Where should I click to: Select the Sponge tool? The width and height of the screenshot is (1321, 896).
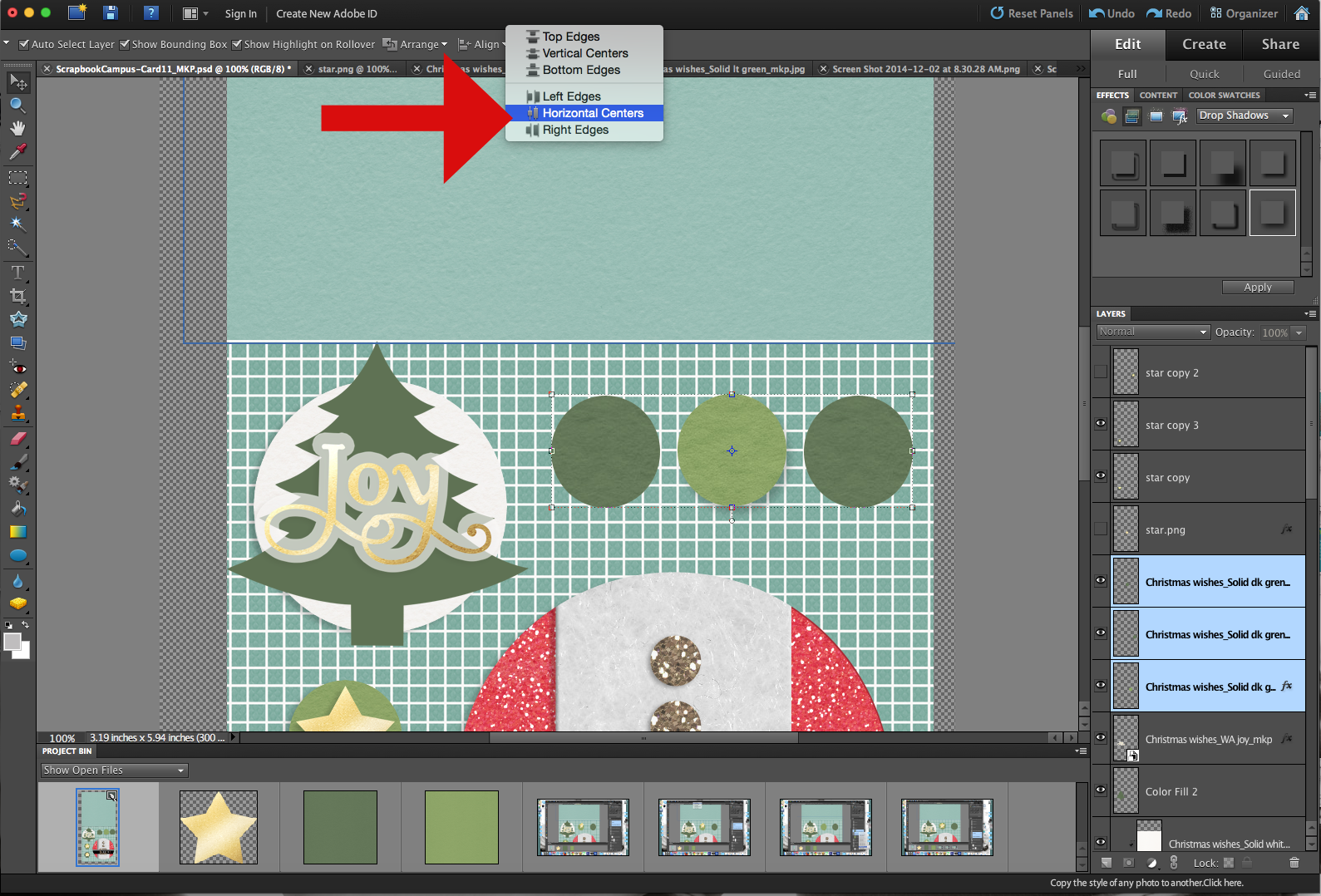click(x=17, y=604)
